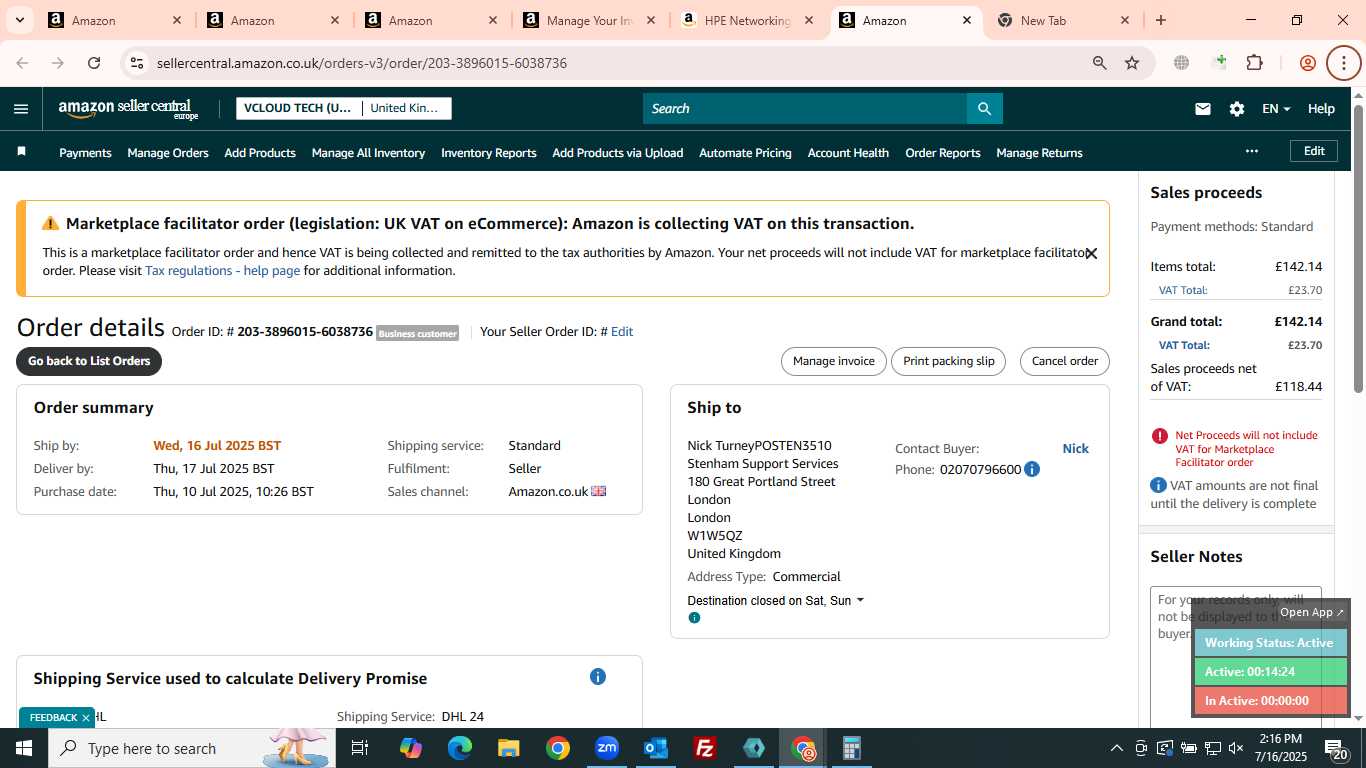Click the Cancel order button
This screenshot has width=1366, height=768.
pos(1065,361)
